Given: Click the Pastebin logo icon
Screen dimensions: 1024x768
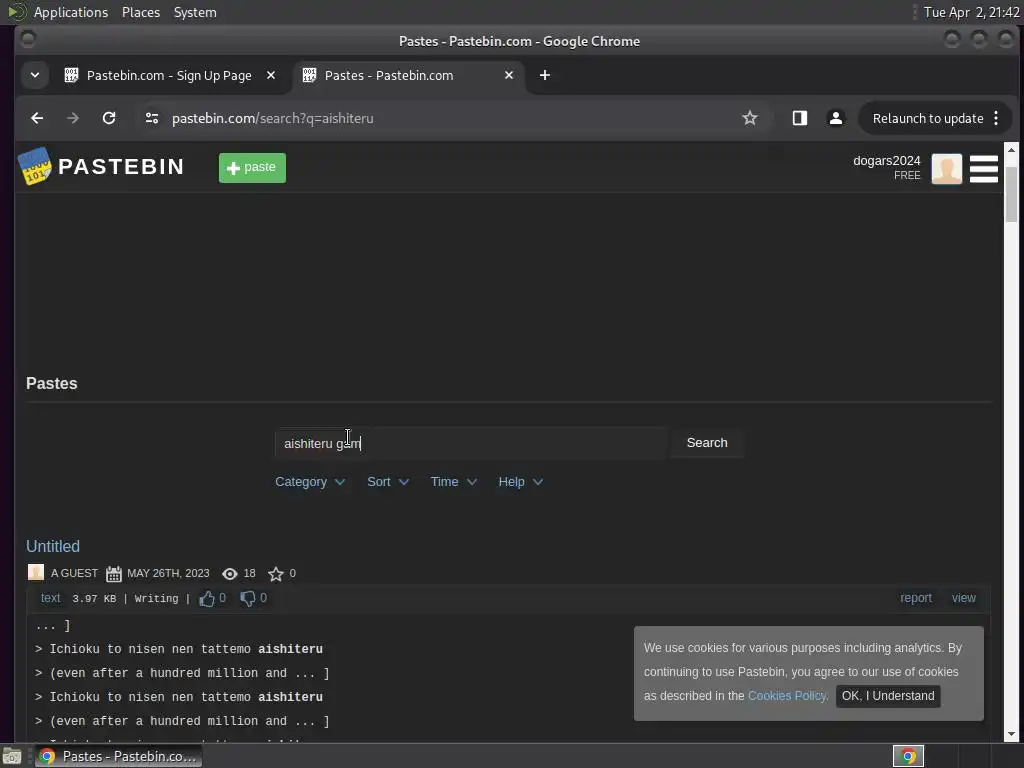Looking at the screenshot, I should pos(35,166).
